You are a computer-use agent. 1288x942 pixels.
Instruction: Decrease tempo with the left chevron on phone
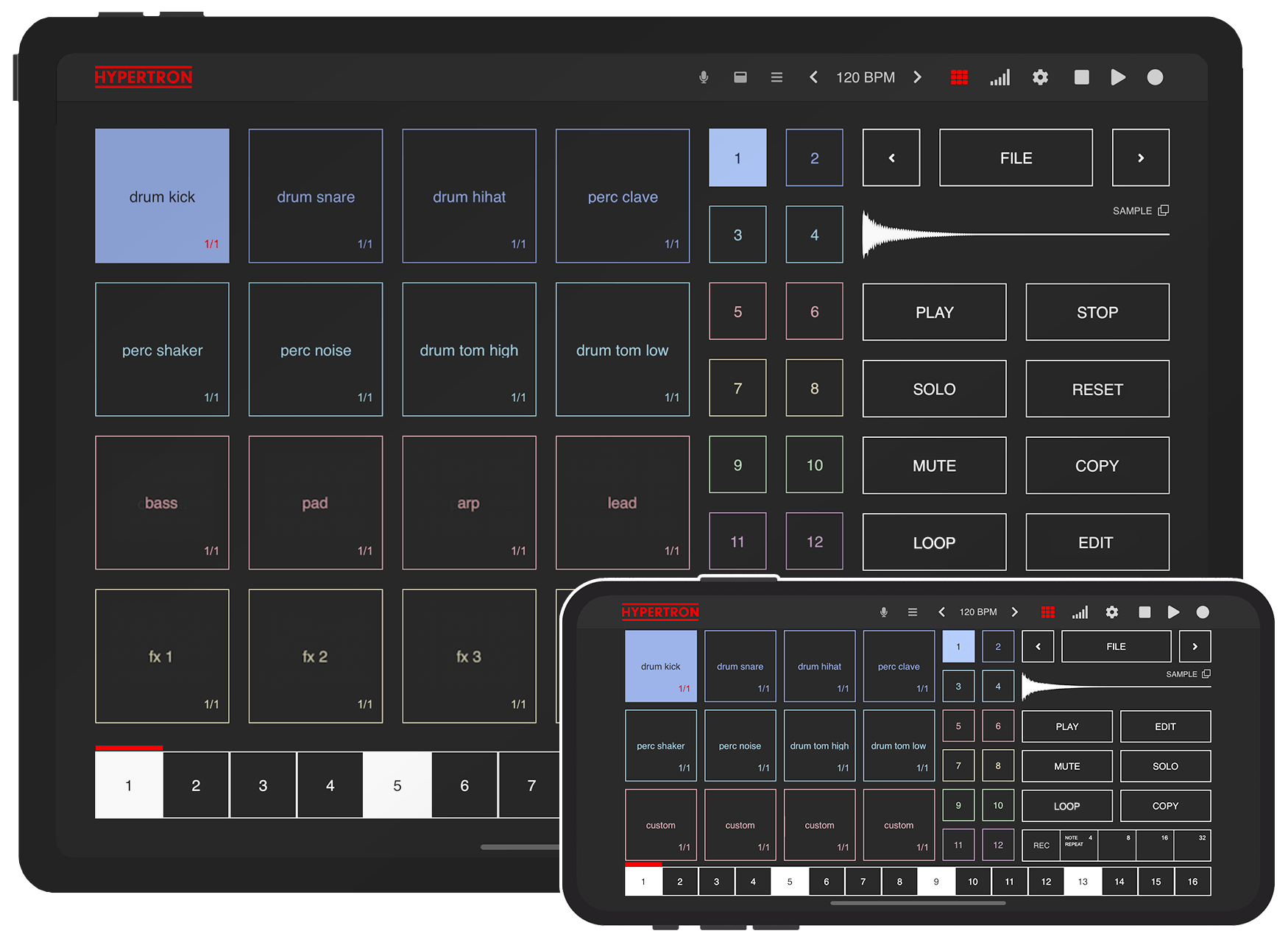(941, 612)
